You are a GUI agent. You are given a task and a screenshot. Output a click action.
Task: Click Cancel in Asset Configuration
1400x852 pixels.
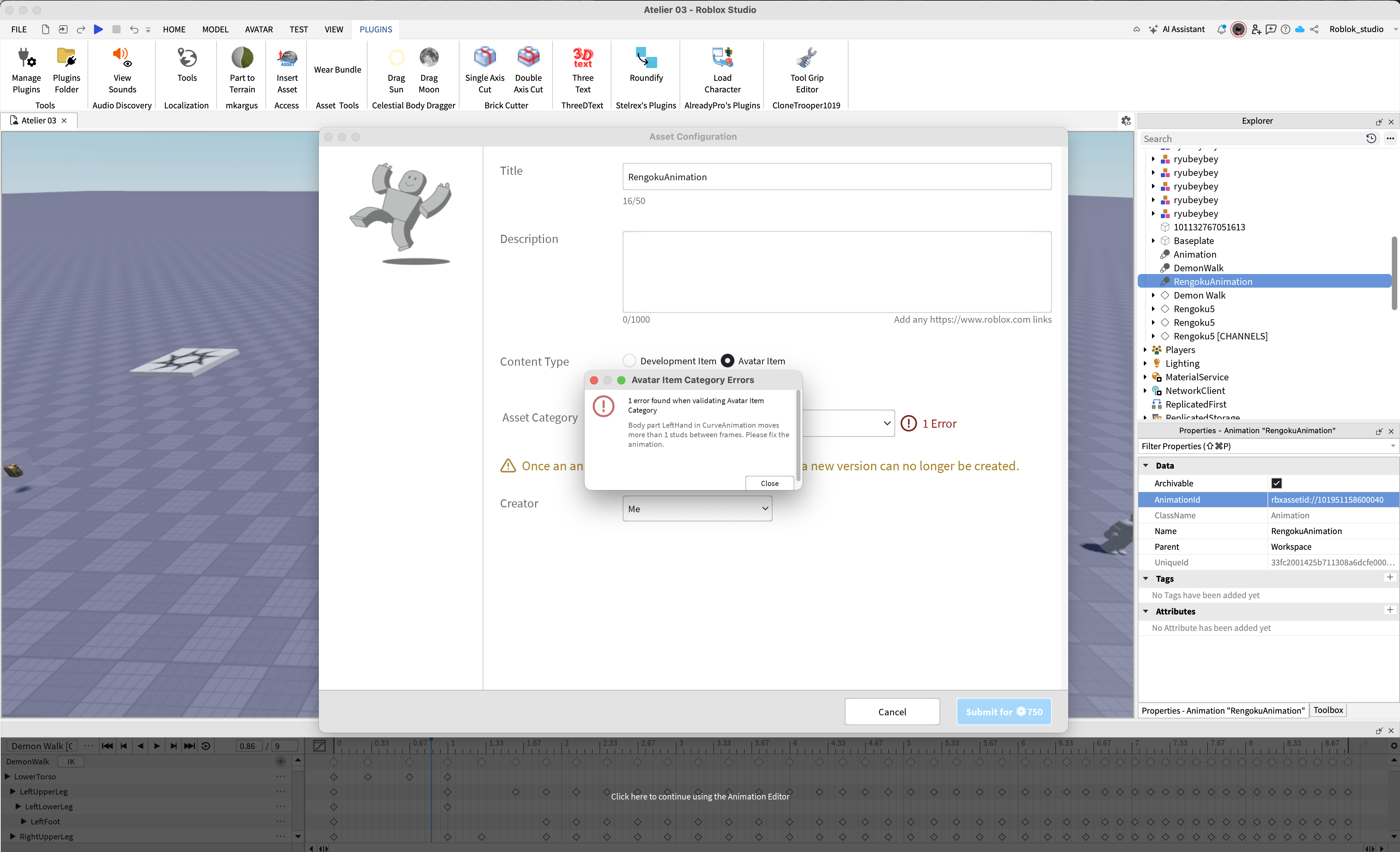[x=892, y=712]
